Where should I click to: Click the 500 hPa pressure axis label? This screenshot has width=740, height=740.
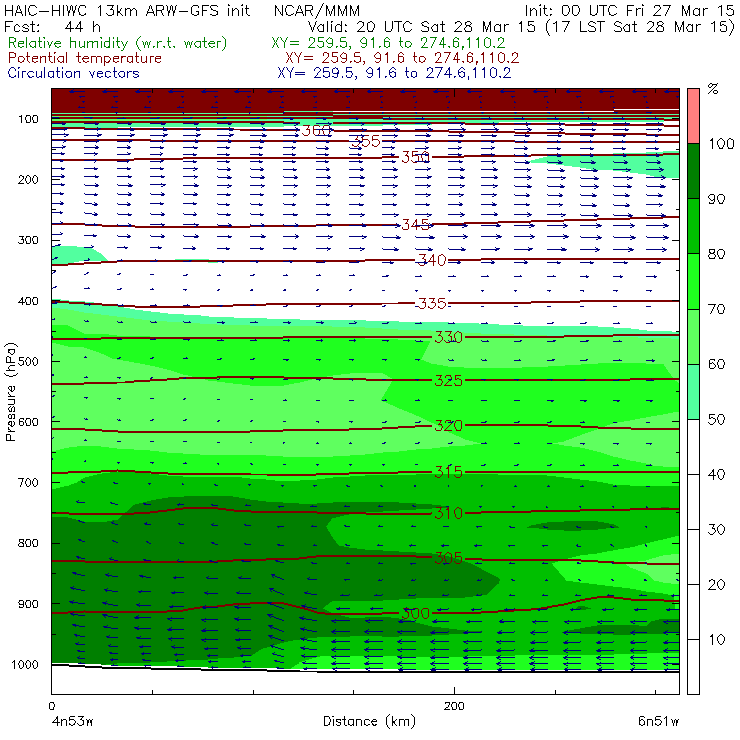pyautogui.click(x=28, y=362)
